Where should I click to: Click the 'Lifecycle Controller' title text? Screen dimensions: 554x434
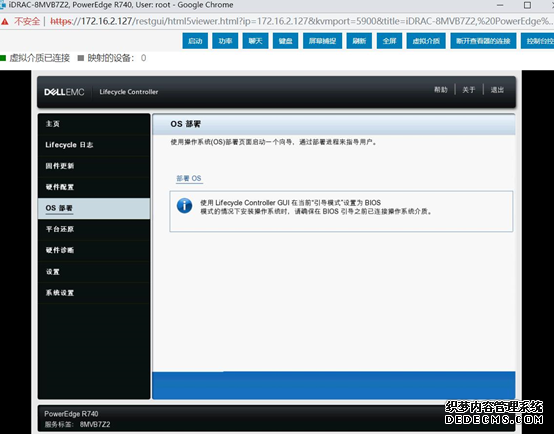129,92
